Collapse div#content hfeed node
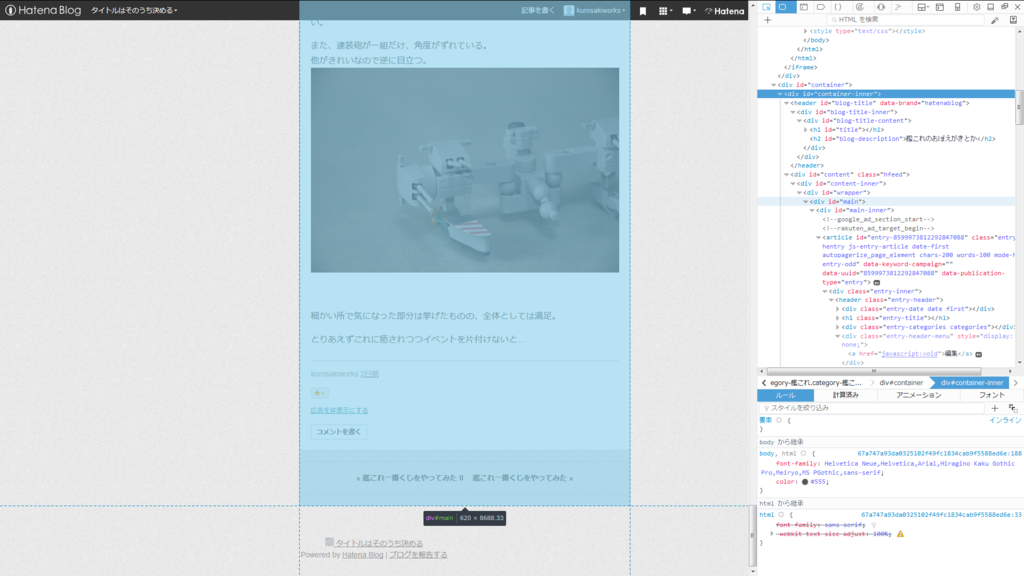This screenshot has height=576, width=1024. coord(786,175)
